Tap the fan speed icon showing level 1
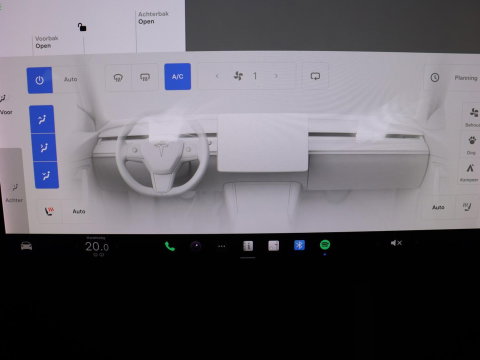This screenshot has height=360, width=480. [238, 76]
